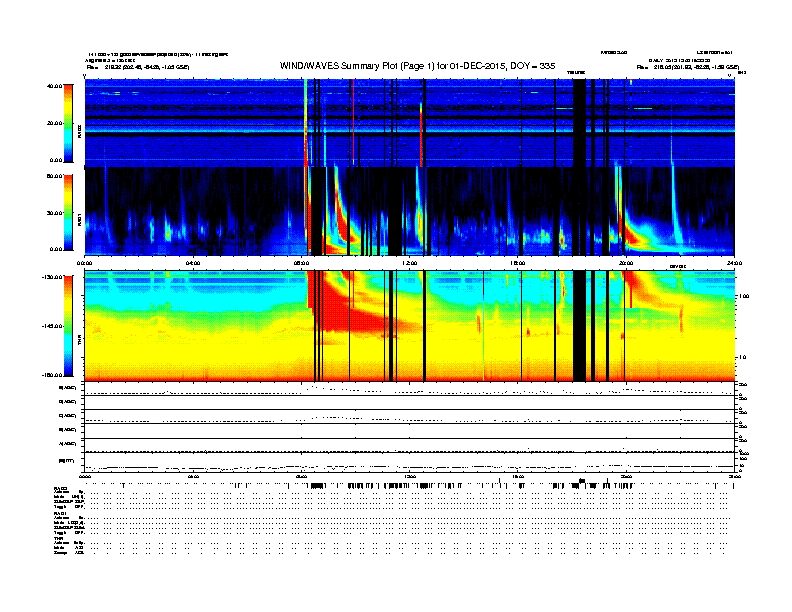Click the 30.00 label on RAD1 color bar
This screenshot has height=612, width=792.
pyautogui.click(x=54, y=213)
